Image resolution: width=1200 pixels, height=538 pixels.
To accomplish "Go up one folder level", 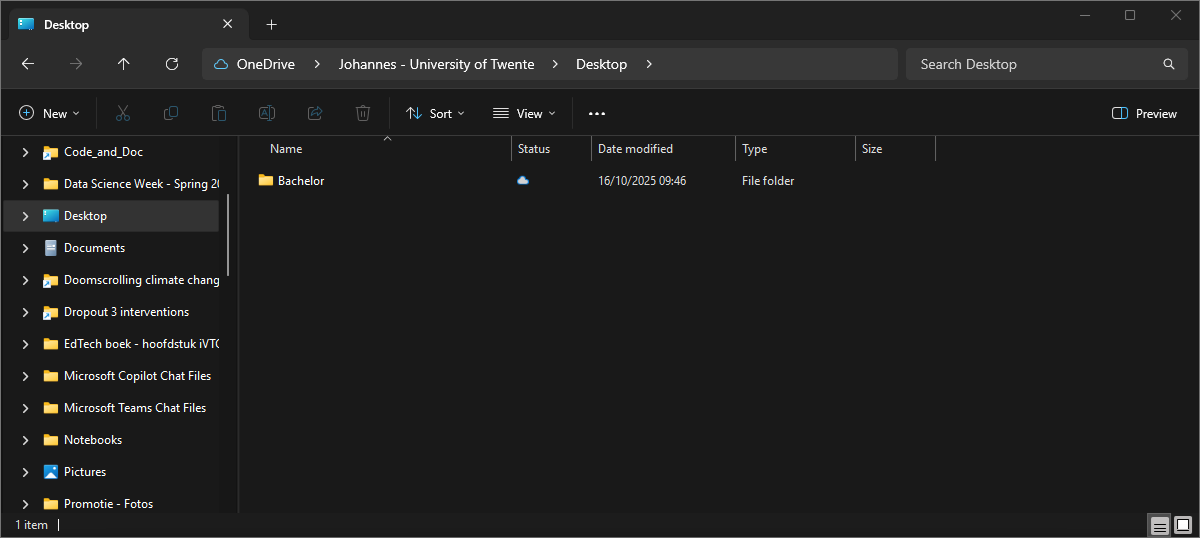I will pos(124,64).
